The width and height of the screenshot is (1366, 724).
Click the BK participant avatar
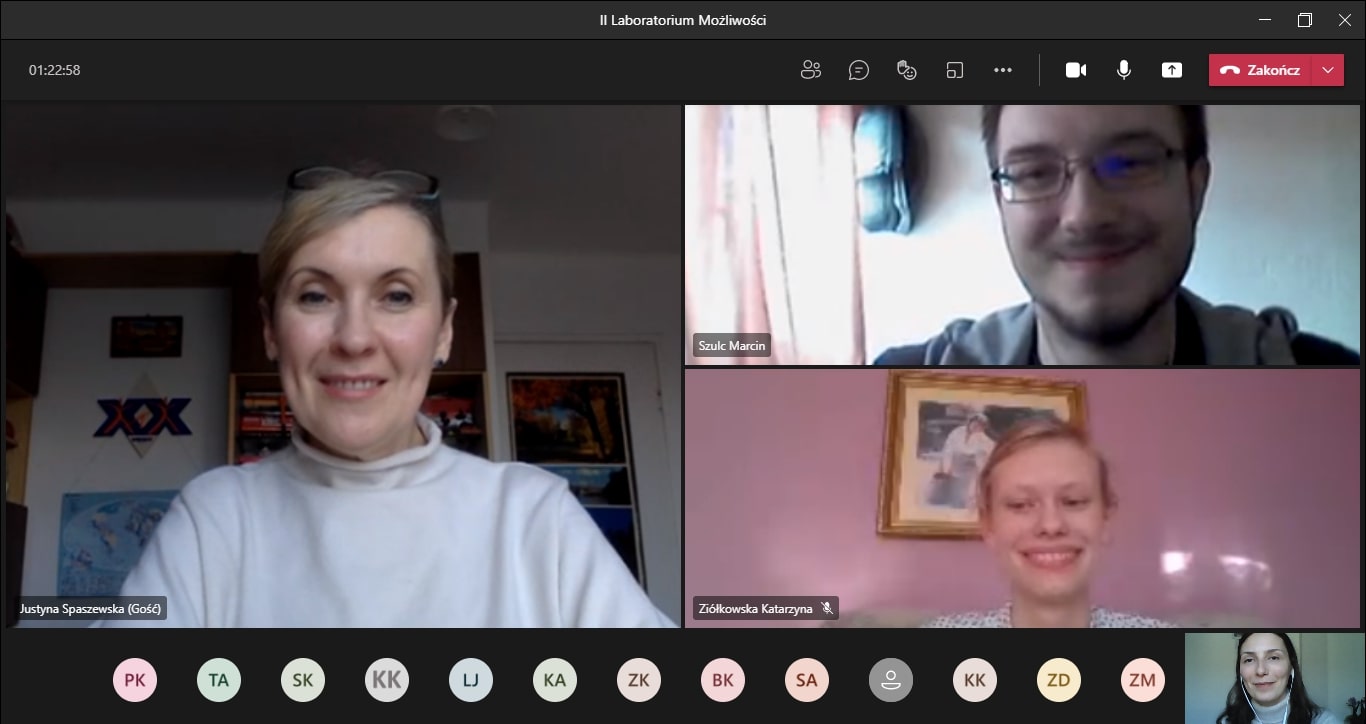point(723,681)
